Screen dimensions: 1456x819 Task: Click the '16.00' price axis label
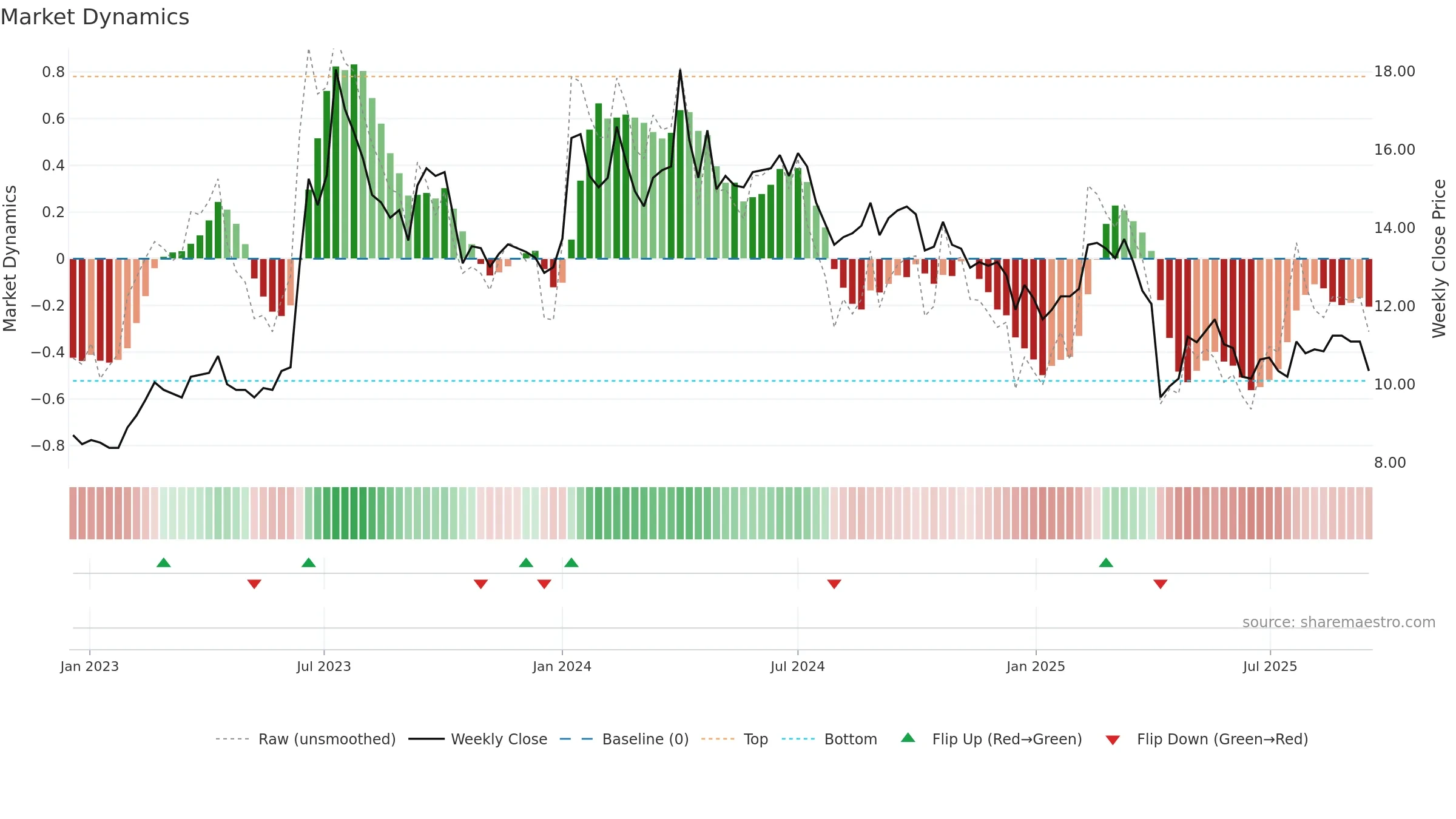click(x=1395, y=150)
